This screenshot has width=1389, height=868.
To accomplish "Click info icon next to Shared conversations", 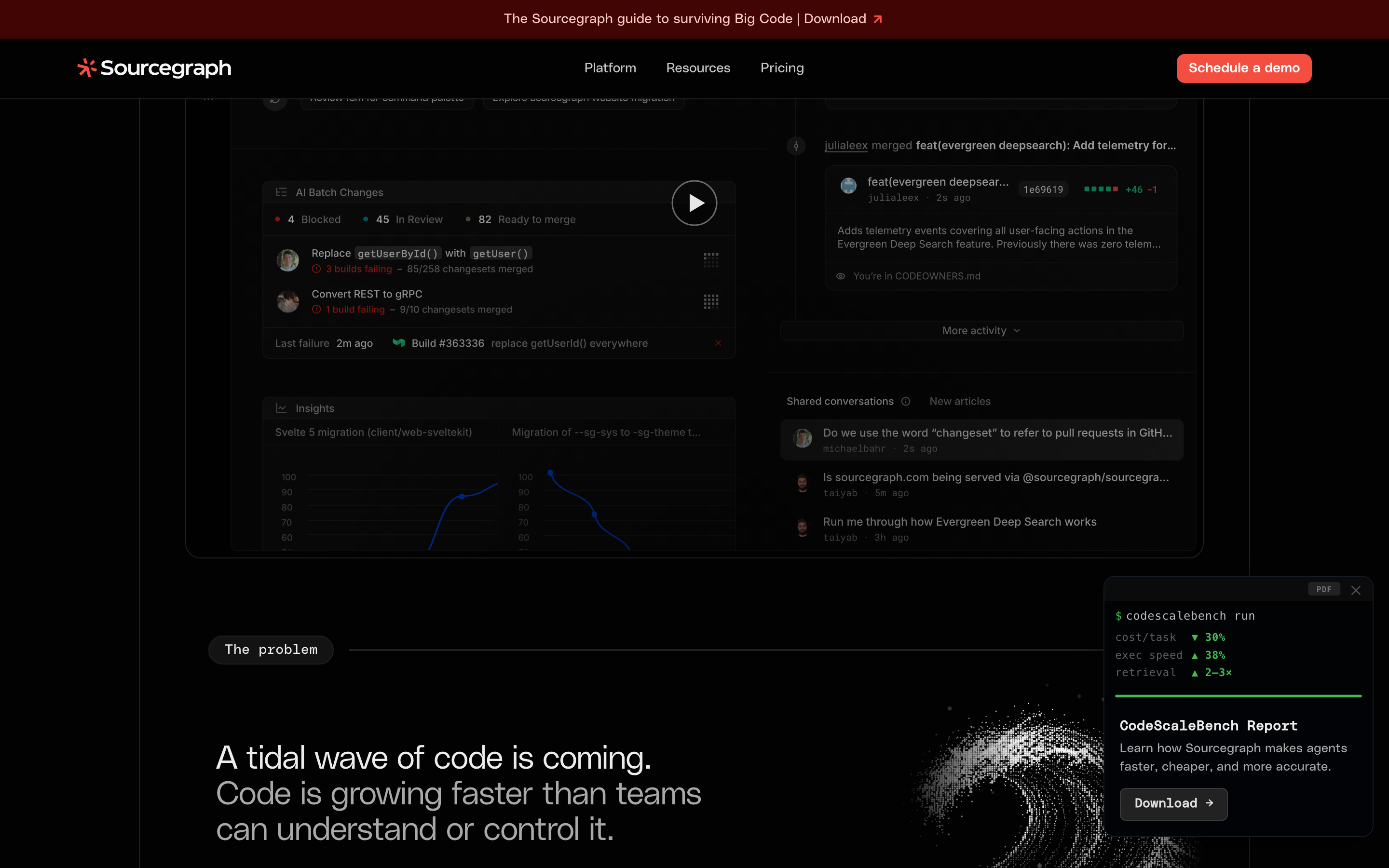I will point(906,401).
